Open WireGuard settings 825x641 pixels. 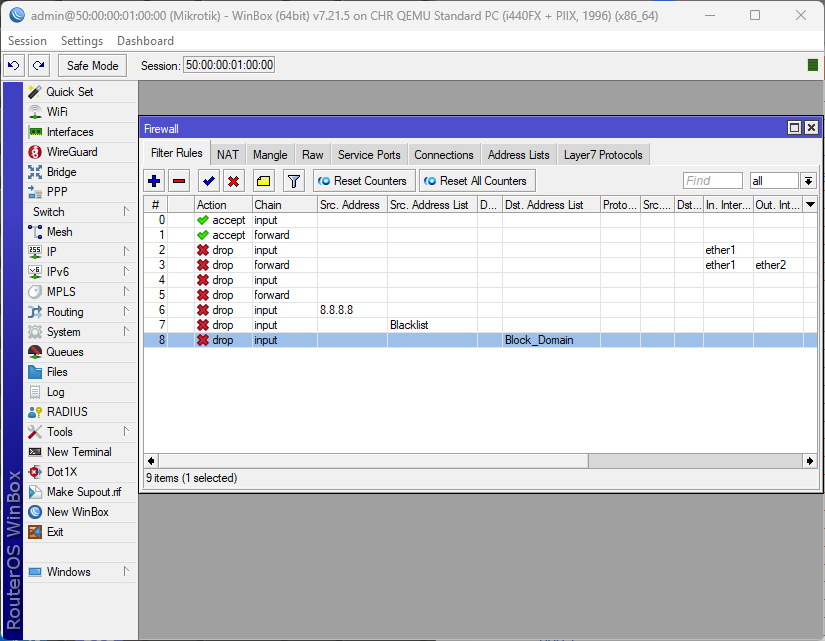pos(80,152)
